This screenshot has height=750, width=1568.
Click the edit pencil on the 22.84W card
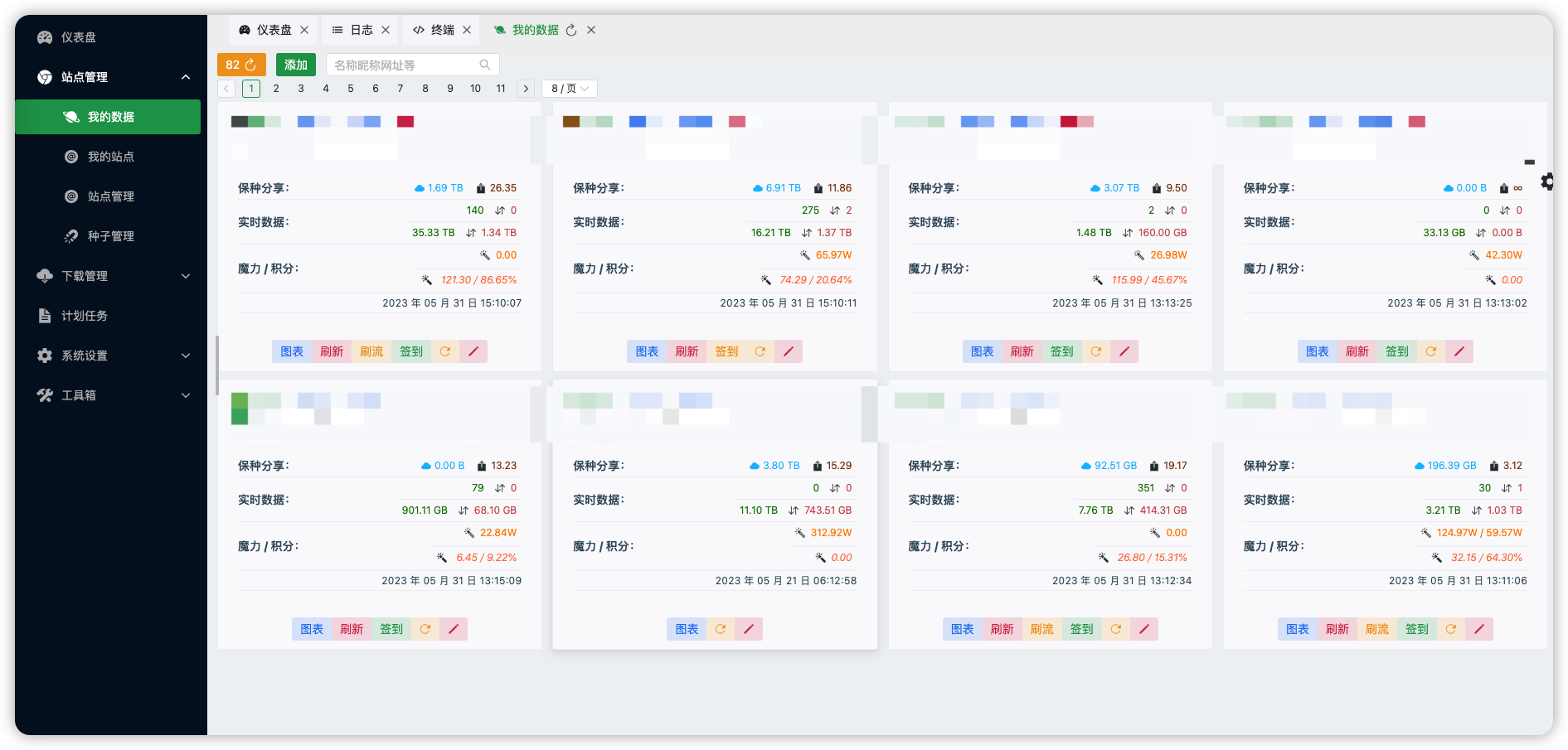[454, 629]
